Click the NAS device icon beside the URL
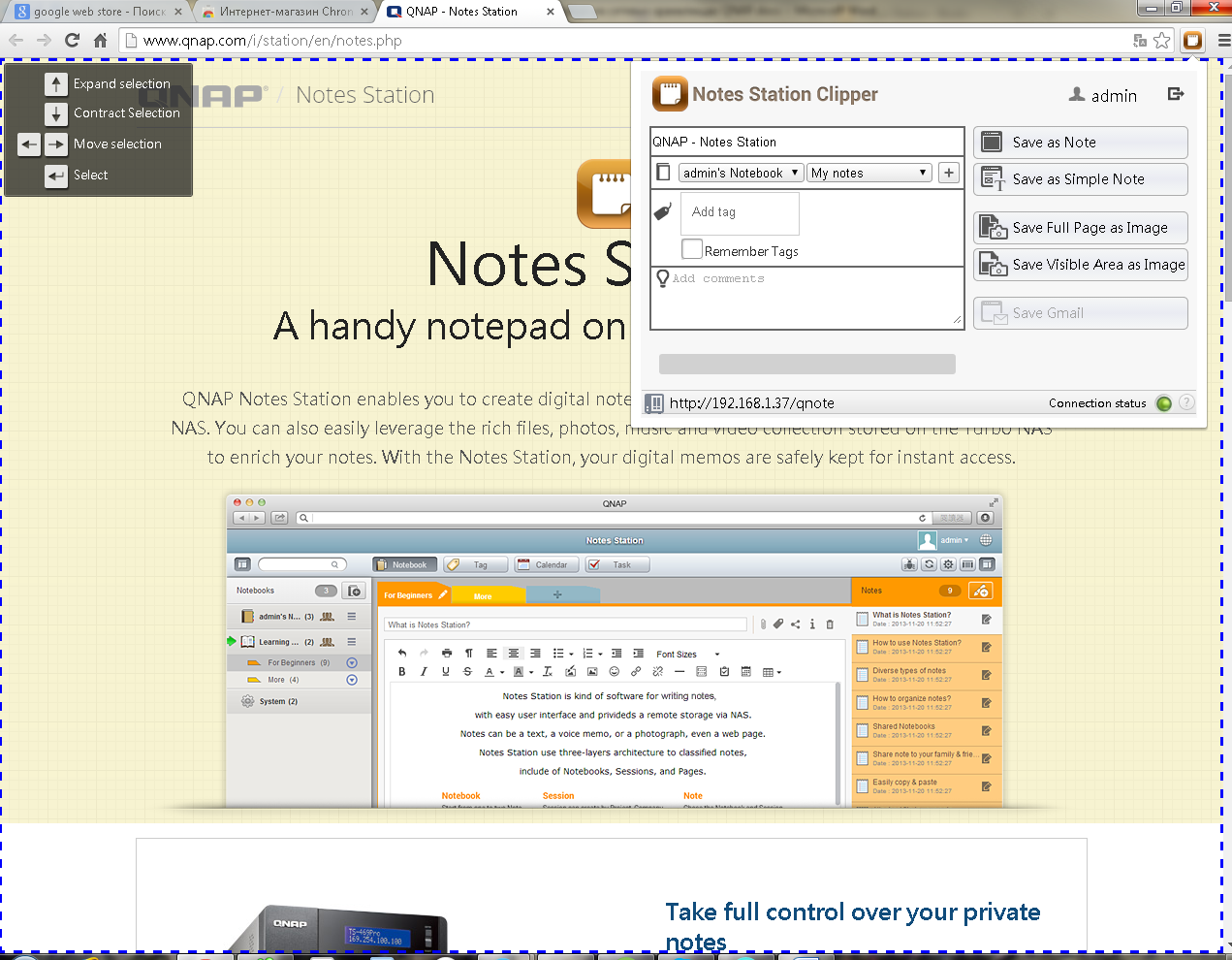Image resolution: width=1232 pixels, height=960 pixels. pyautogui.click(x=655, y=403)
